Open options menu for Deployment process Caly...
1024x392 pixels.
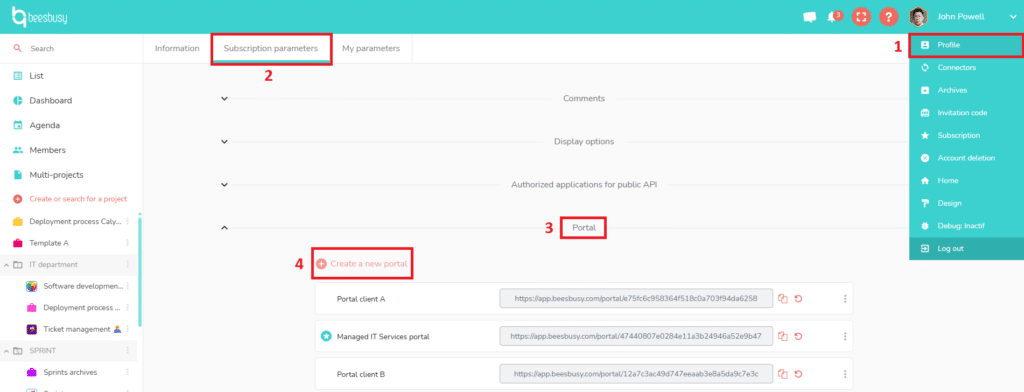pos(128,221)
